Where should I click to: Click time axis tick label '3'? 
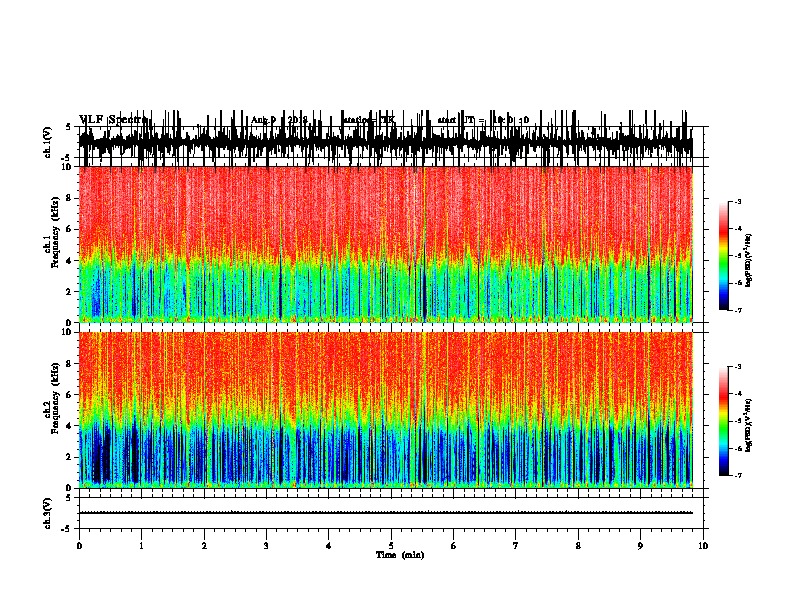(x=267, y=546)
